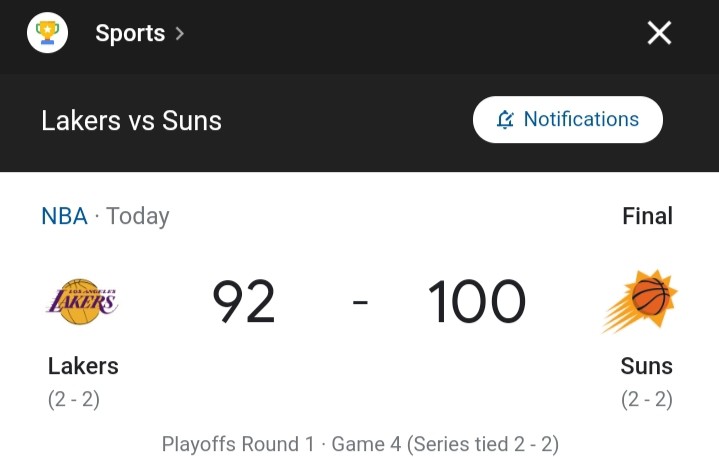
Task: Tap the Lakers score of 92
Action: tap(244, 302)
